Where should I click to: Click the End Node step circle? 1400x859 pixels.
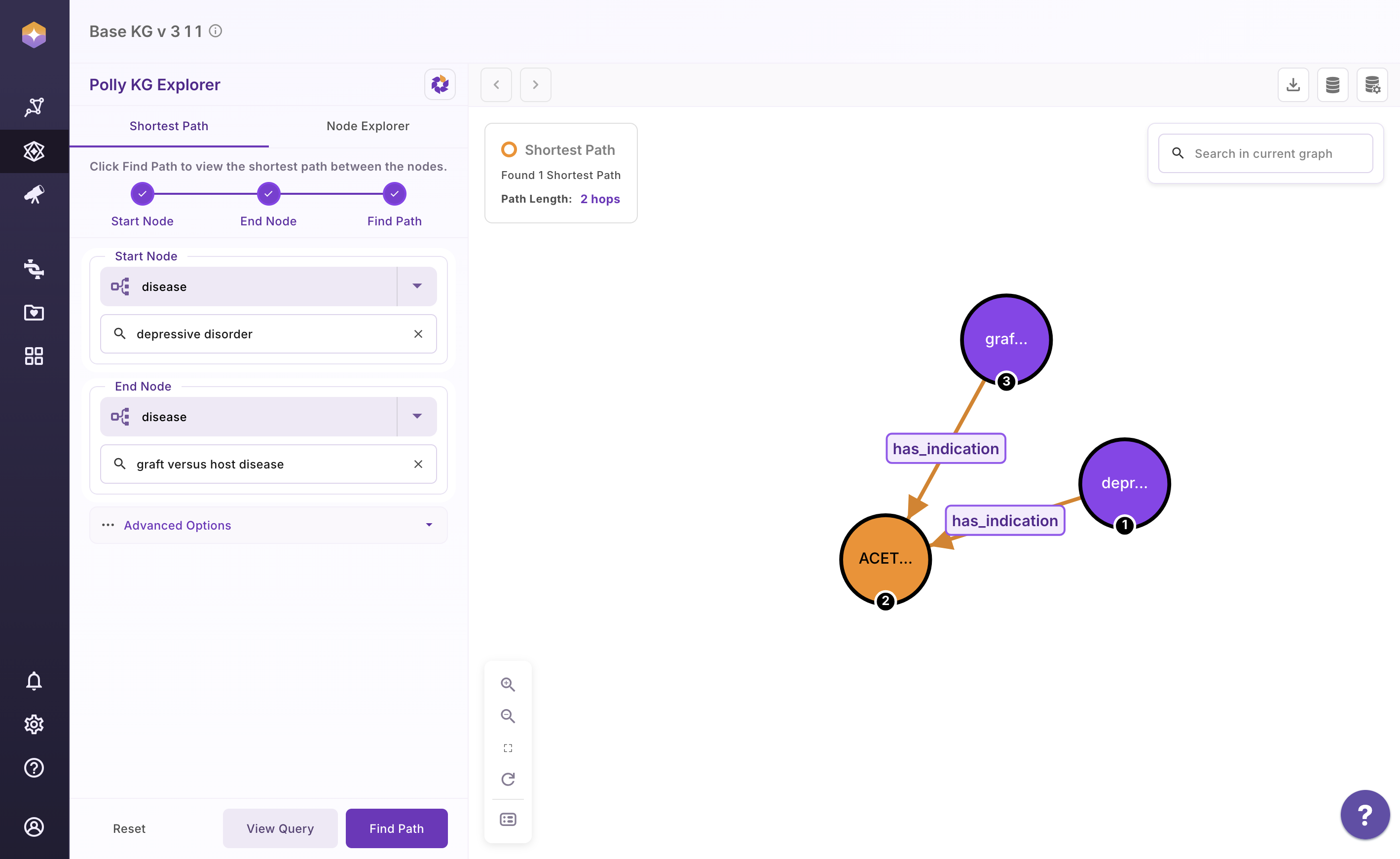pos(268,194)
